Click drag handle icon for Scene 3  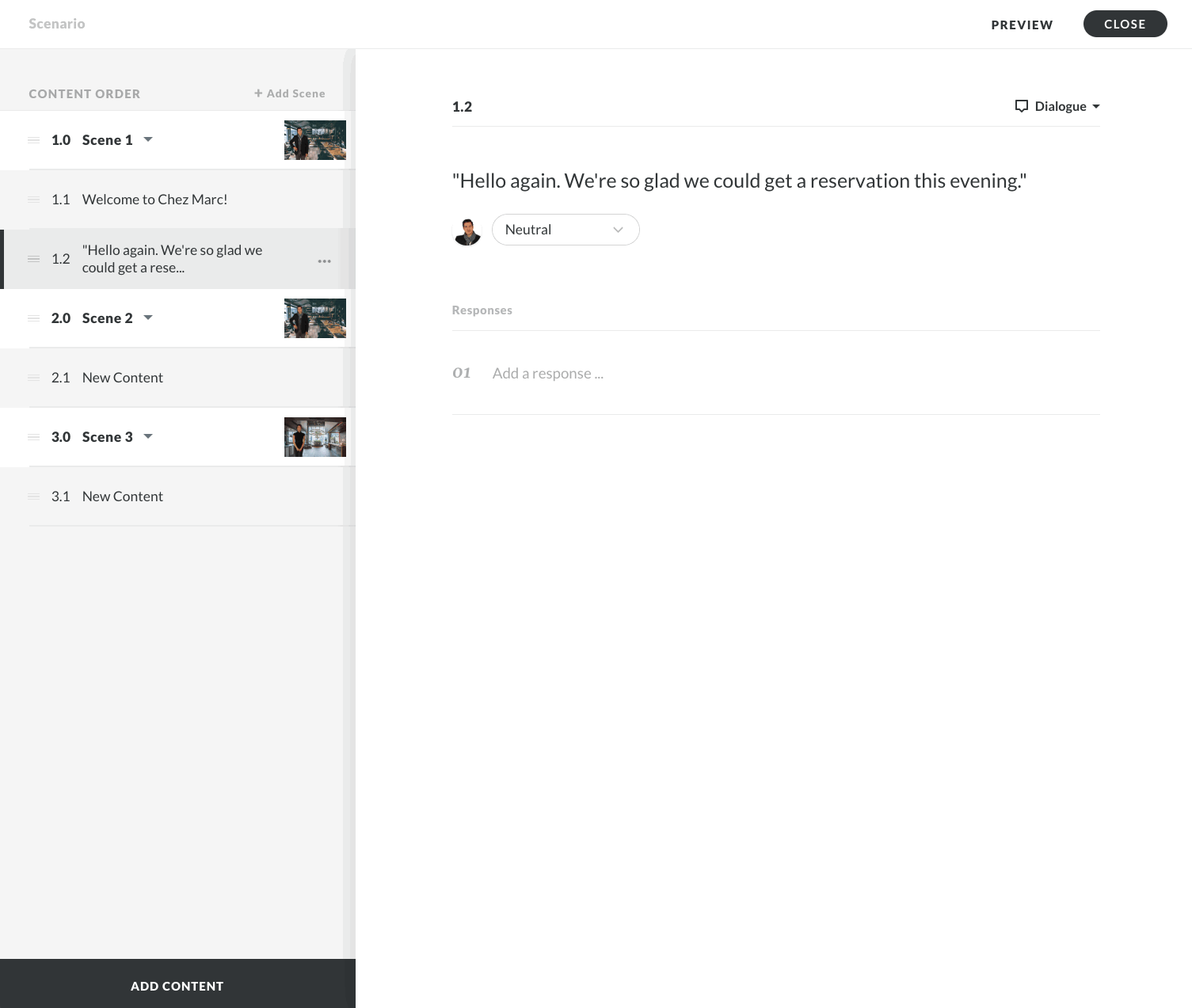(x=34, y=437)
